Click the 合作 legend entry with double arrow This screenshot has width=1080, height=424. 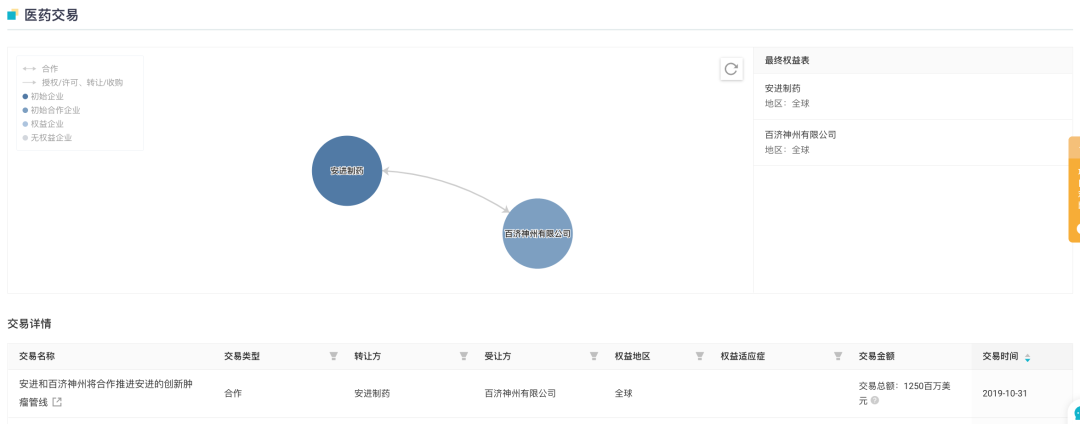[40, 69]
